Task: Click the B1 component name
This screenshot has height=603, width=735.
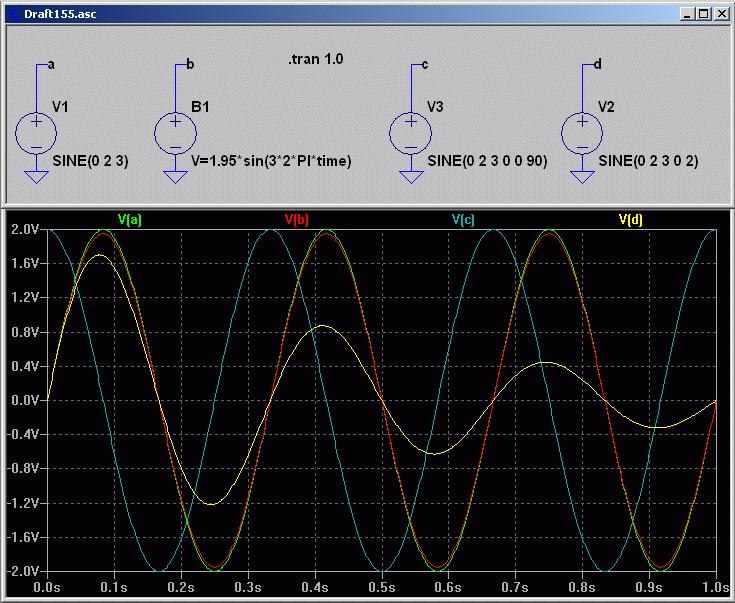Action: tap(200, 107)
